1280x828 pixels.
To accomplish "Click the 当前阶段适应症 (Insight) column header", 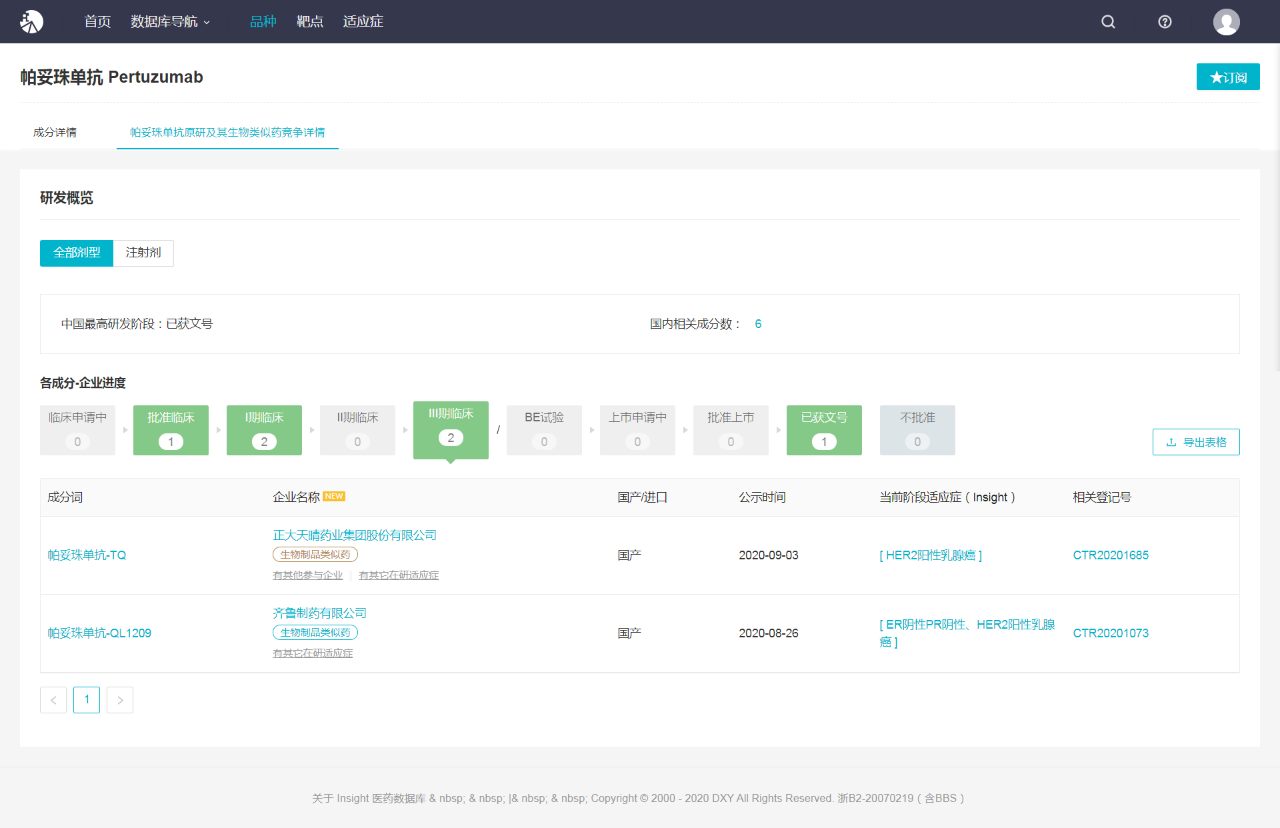I will coord(948,497).
